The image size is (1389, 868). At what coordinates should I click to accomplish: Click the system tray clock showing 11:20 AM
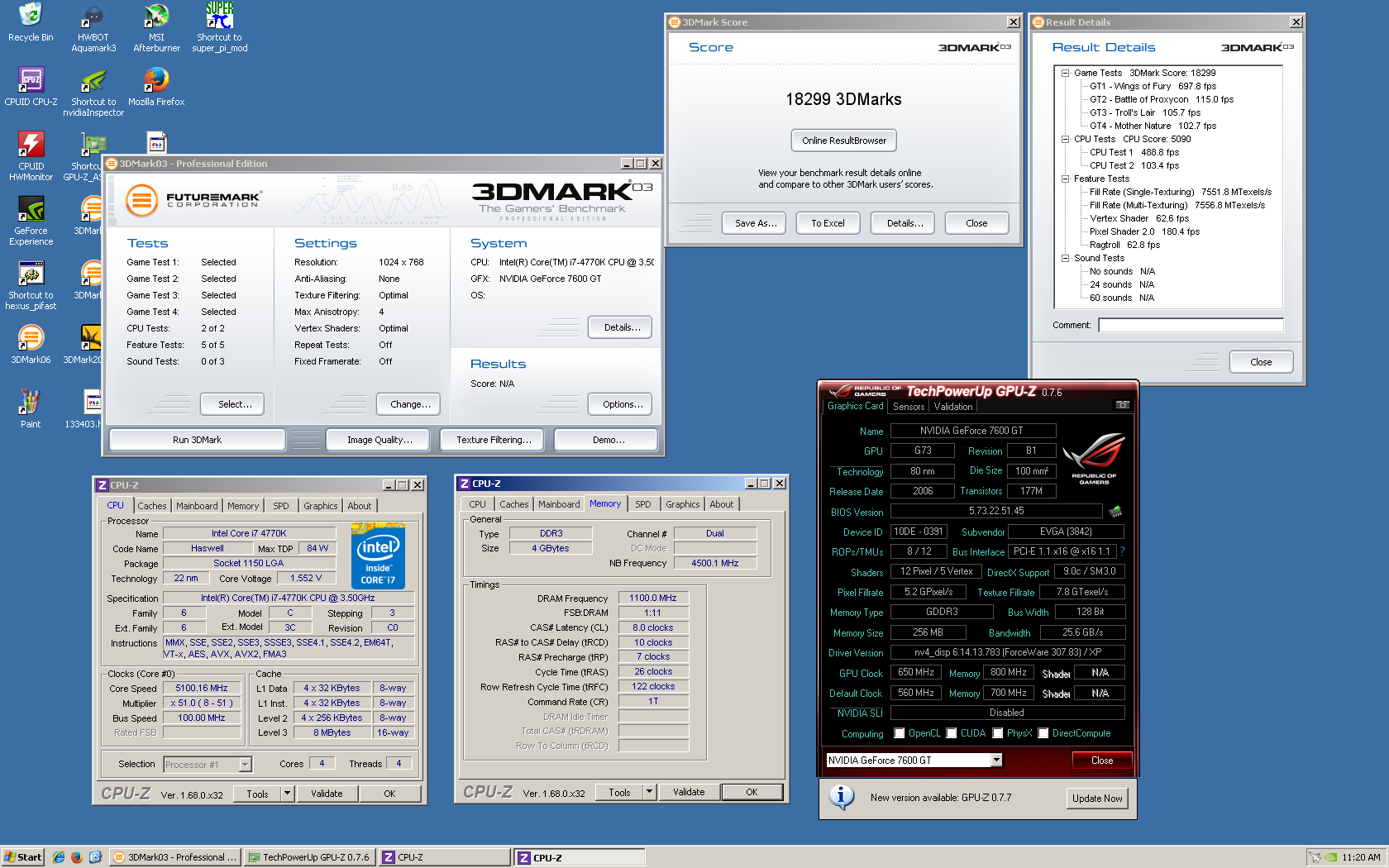[x=1361, y=857]
